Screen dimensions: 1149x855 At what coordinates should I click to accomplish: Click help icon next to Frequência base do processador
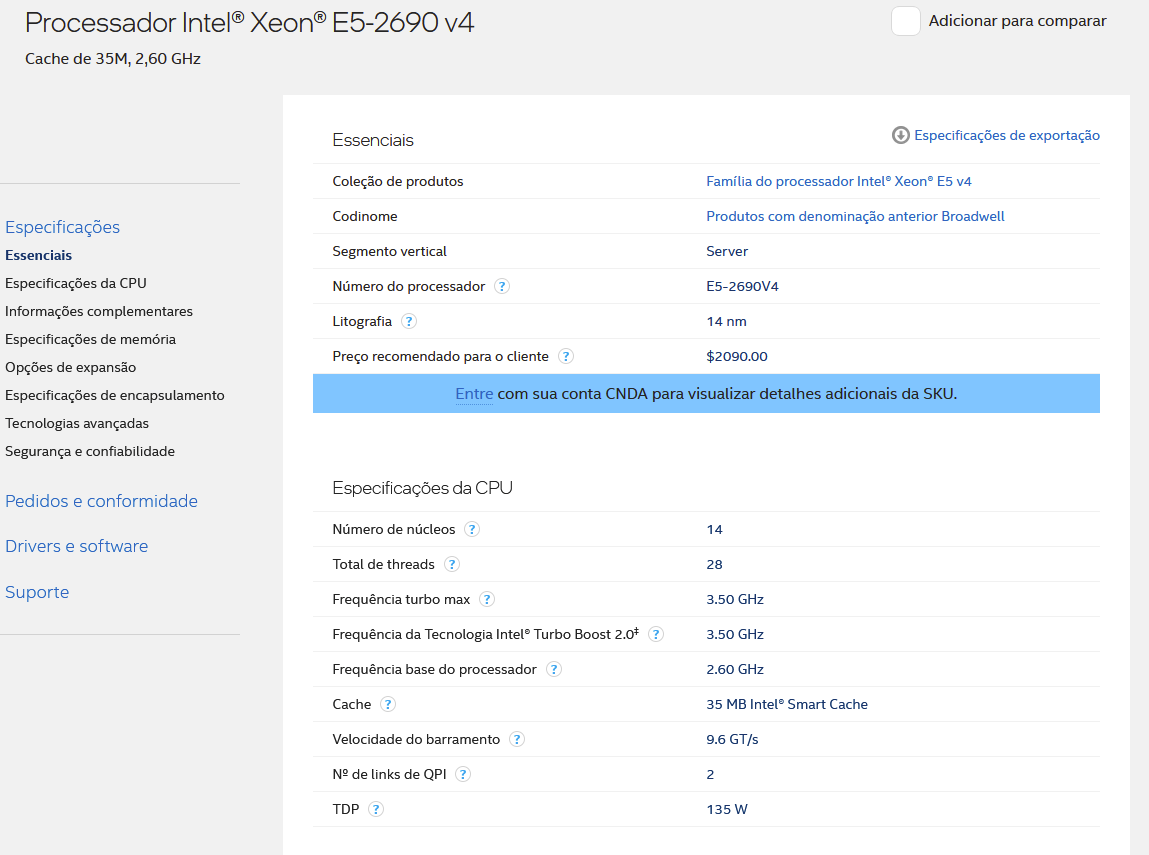tap(554, 669)
